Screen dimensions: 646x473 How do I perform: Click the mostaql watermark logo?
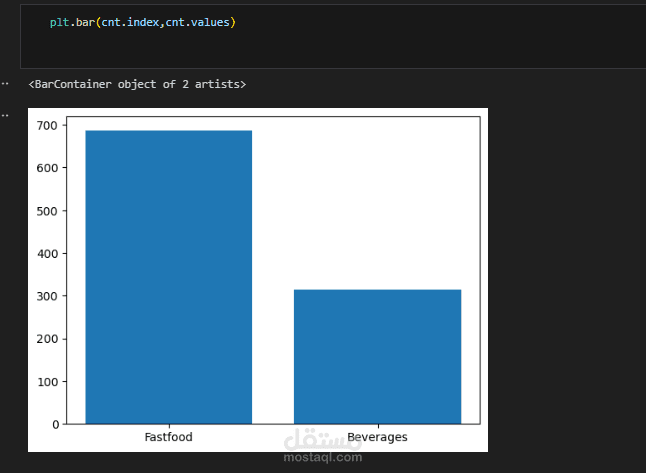coord(323,439)
